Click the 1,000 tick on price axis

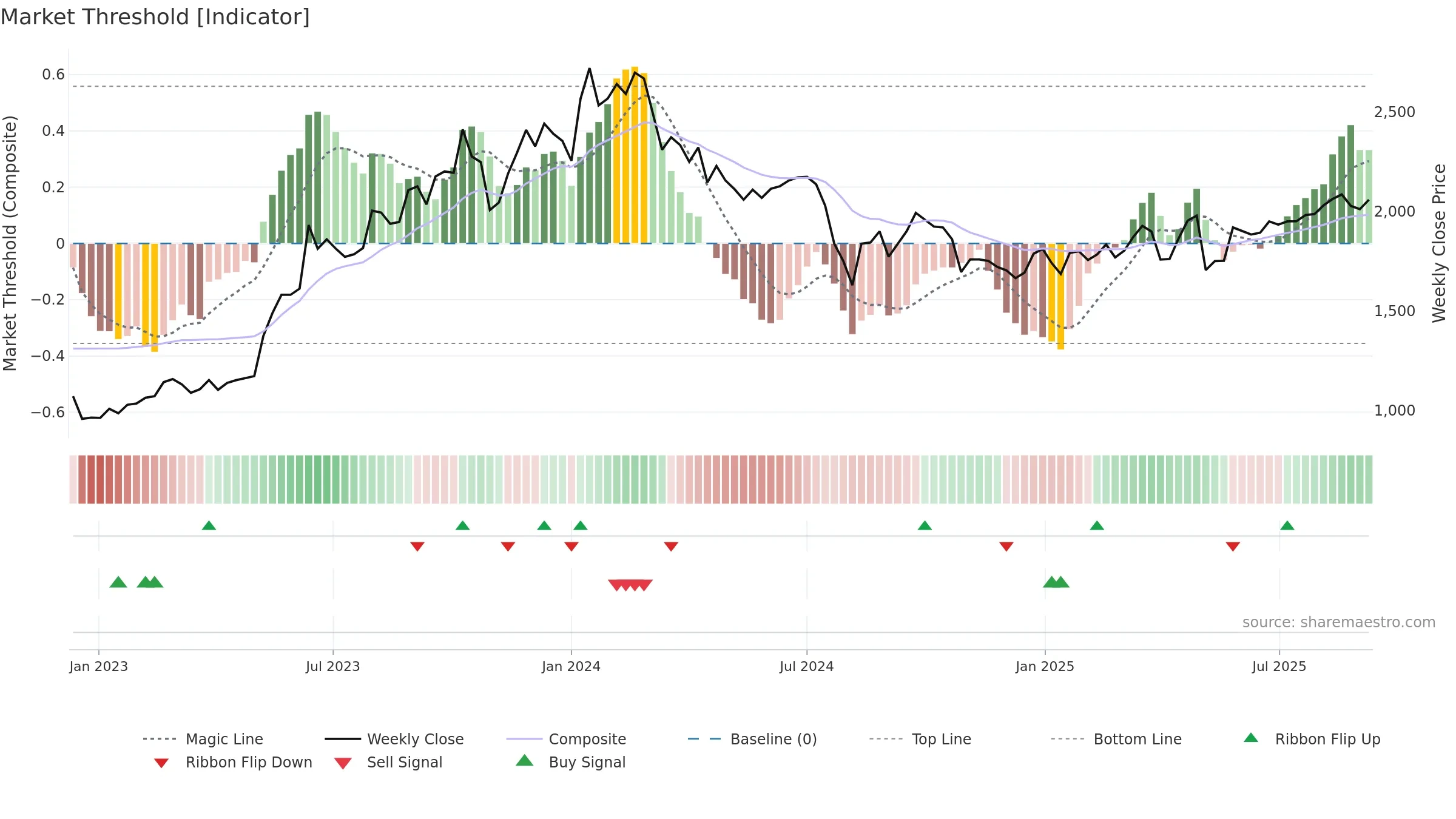1395,411
